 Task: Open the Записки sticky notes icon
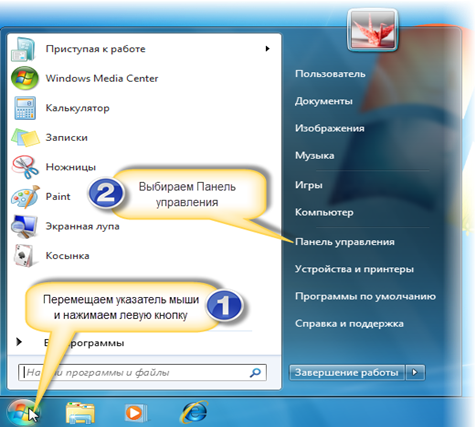(x=25, y=137)
